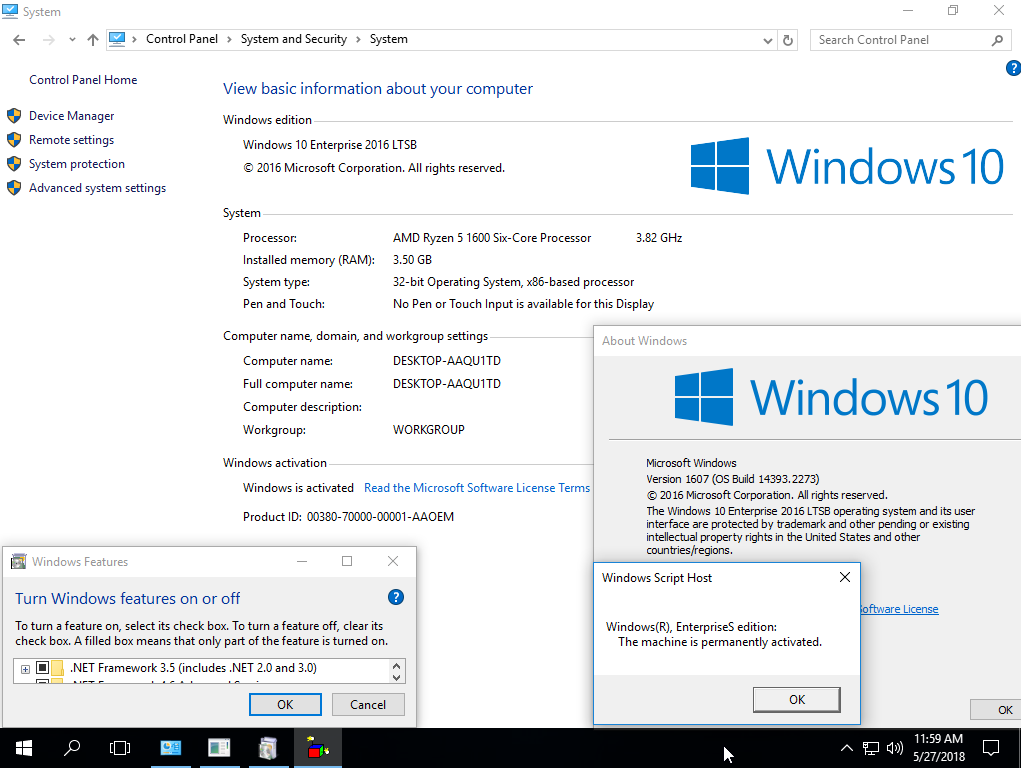Switch to the About Windows taskbar icon

coord(219,748)
